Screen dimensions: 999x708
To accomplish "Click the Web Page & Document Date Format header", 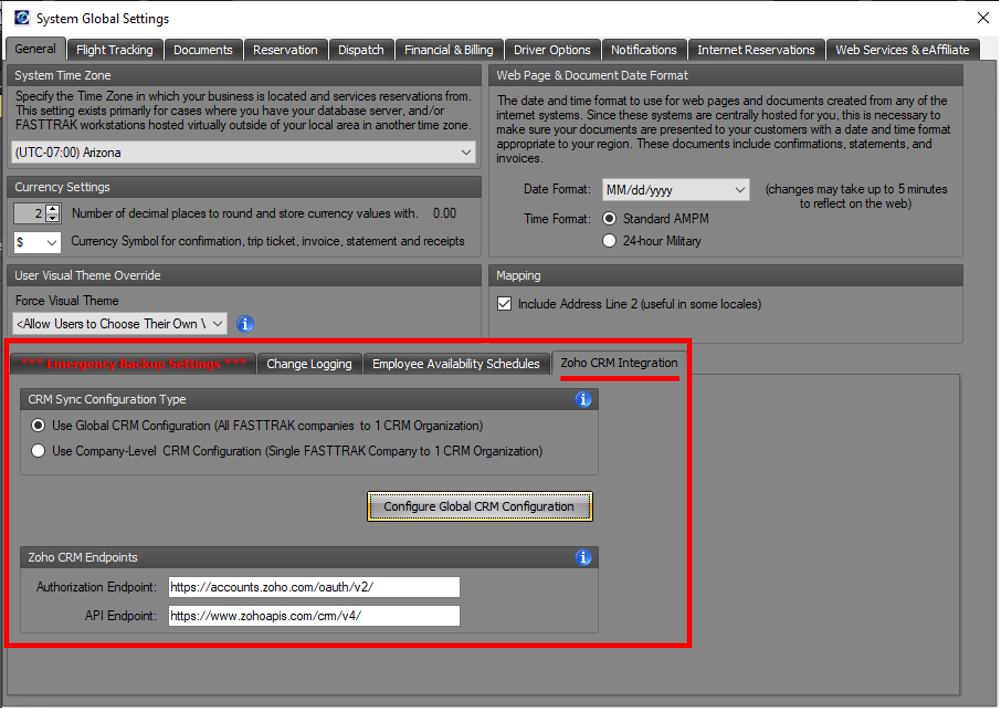I will 726,75.
